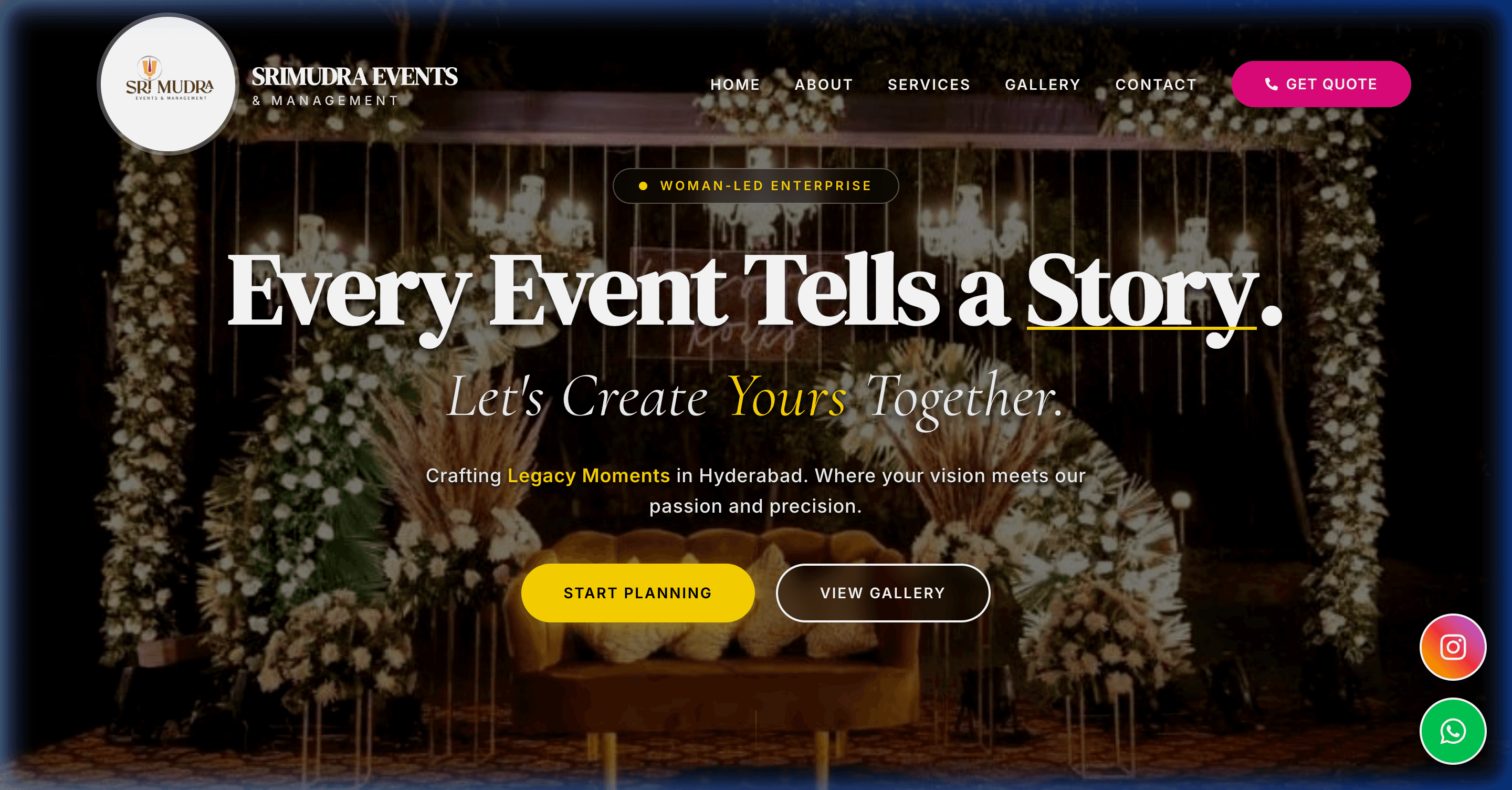The height and width of the screenshot is (790, 1512).
Task: Open the Services nav item
Action: click(x=929, y=85)
